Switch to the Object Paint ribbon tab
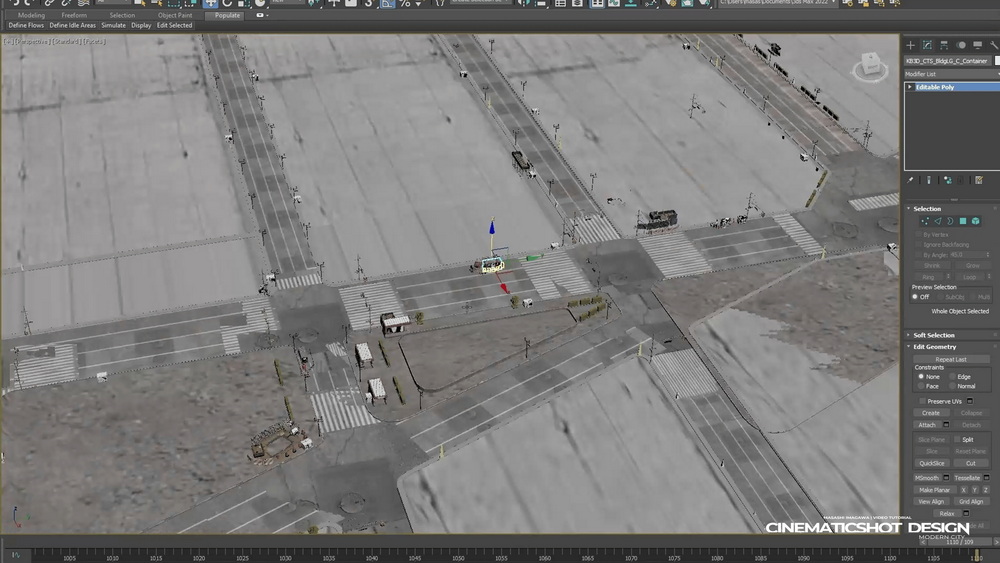This screenshot has height=563, width=1000. point(175,15)
